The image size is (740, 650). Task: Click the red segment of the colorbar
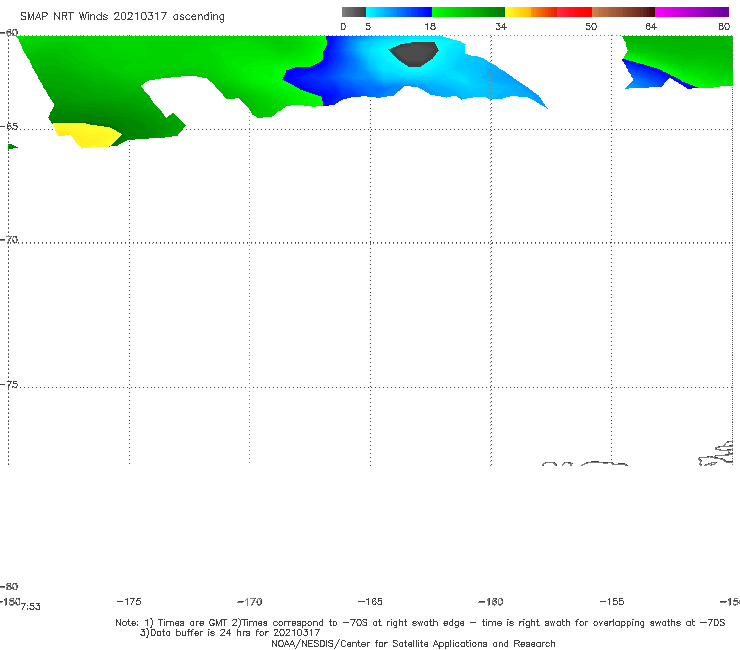point(574,12)
